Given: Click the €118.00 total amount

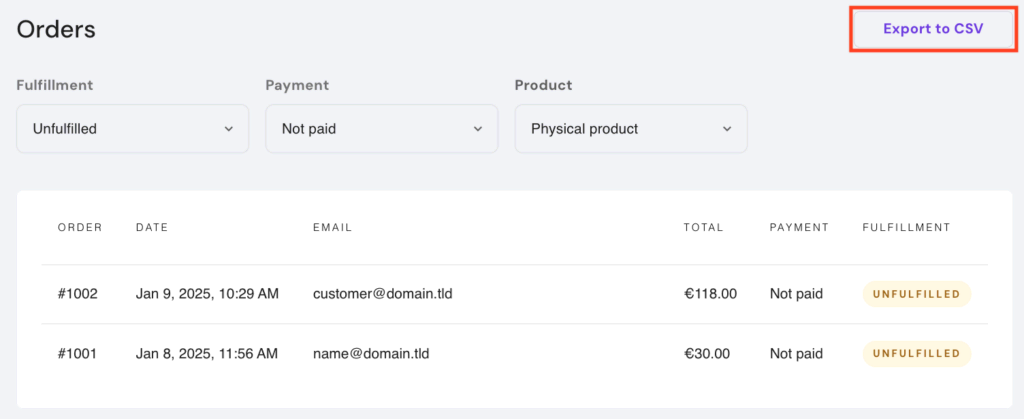Looking at the screenshot, I should click(x=710, y=294).
